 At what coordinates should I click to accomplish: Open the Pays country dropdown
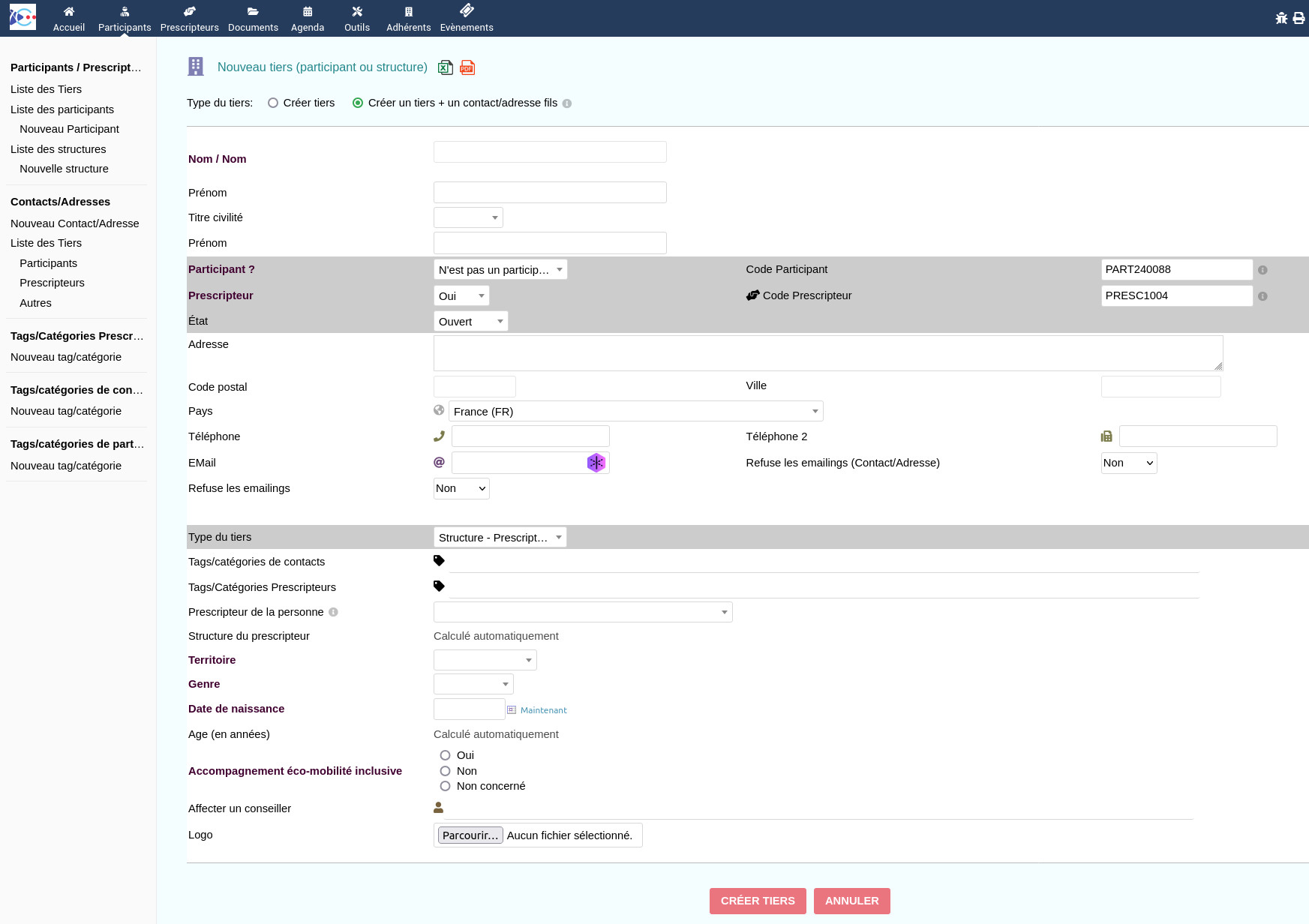[635, 412]
